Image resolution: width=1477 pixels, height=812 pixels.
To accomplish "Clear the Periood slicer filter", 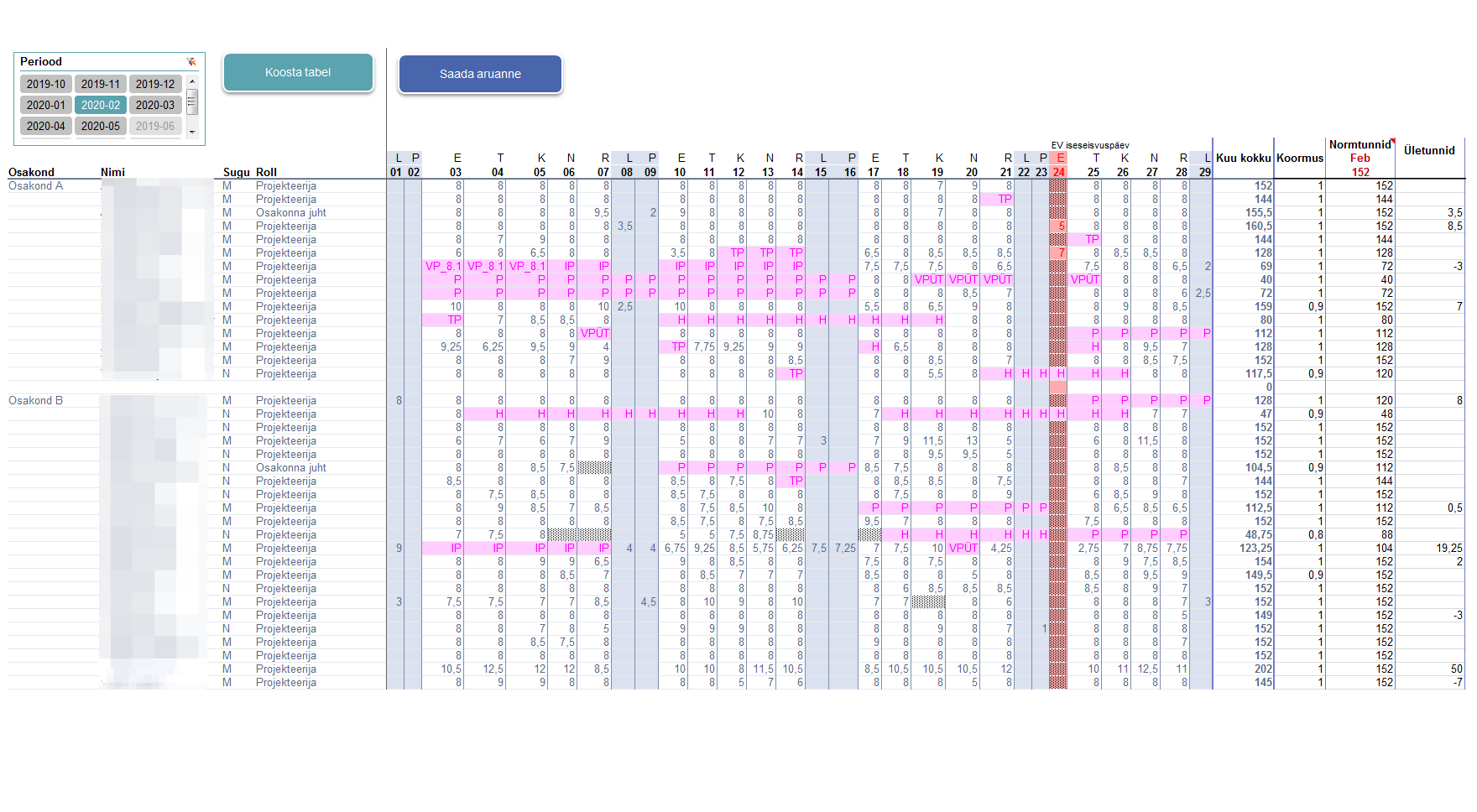I will pyautogui.click(x=191, y=61).
